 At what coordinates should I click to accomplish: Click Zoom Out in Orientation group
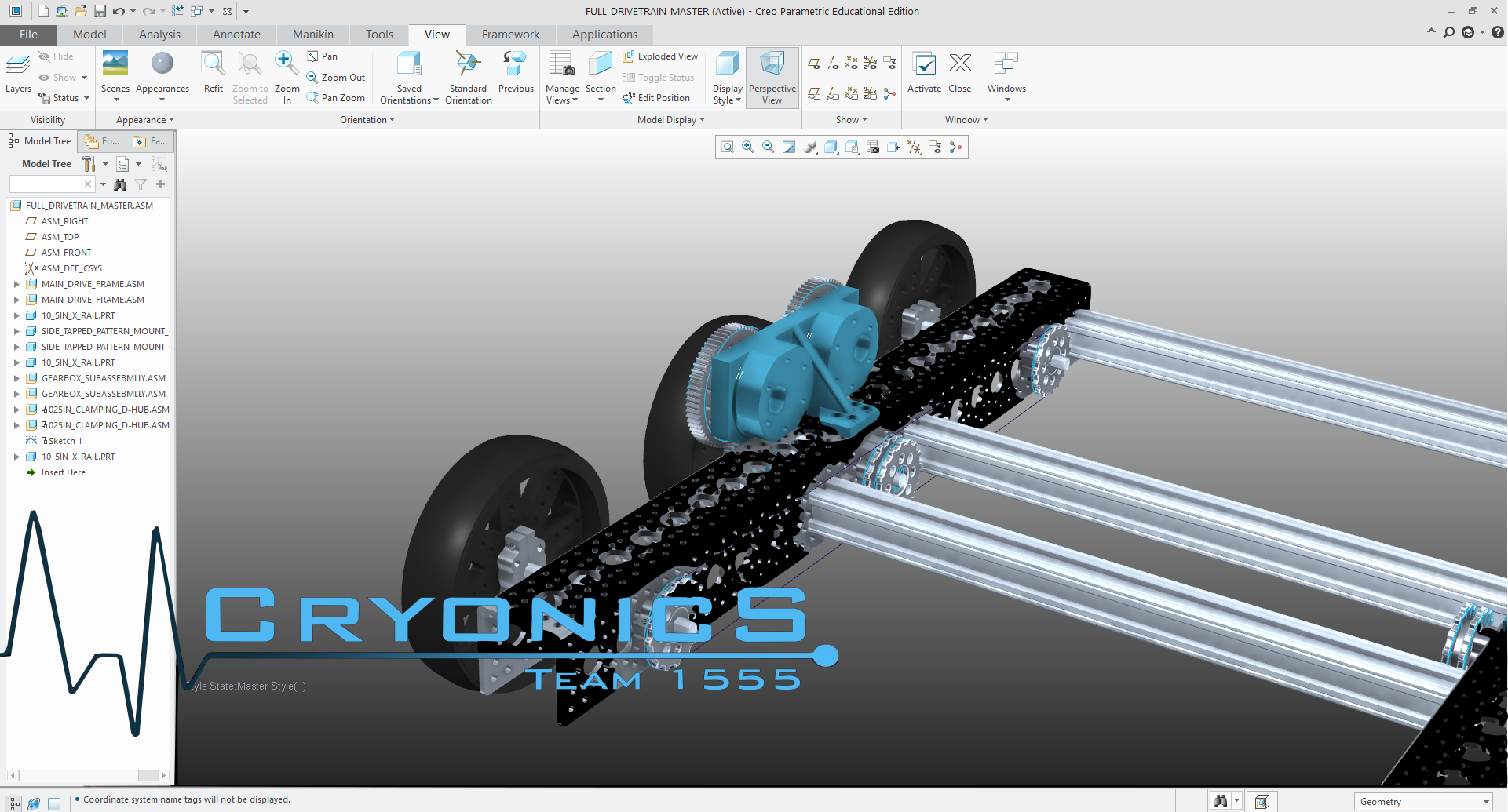click(336, 77)
